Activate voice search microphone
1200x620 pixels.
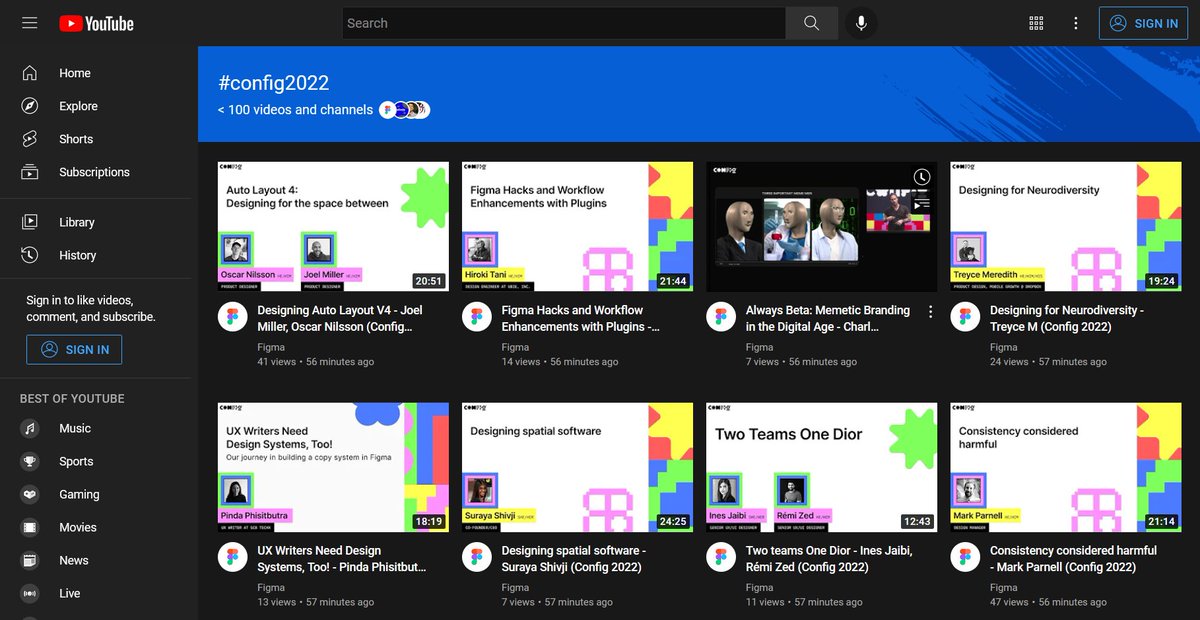pos(861,23)
